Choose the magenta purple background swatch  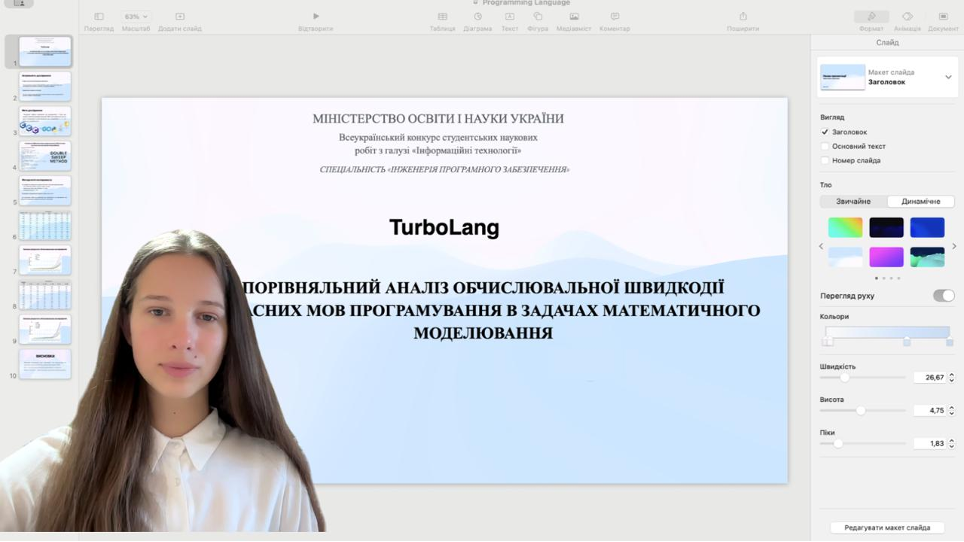[886, 257]
